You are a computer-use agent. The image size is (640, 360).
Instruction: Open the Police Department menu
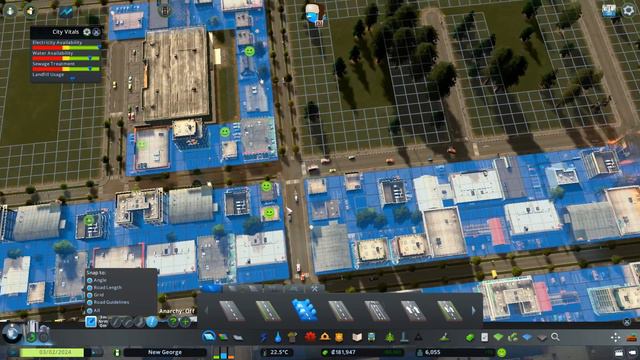tap(339, 337)
